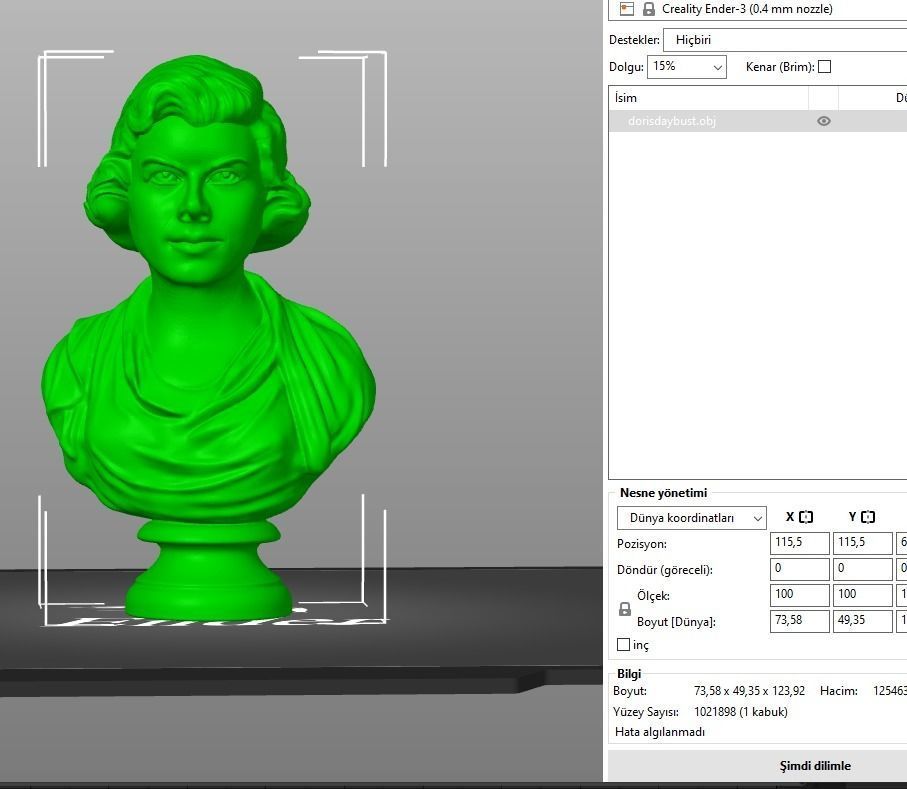The width and height of the screenshot is (907, 789).
Task: Click the Hata algılanmadı status text
Action: pyautogui.click(x=660, y=732)
